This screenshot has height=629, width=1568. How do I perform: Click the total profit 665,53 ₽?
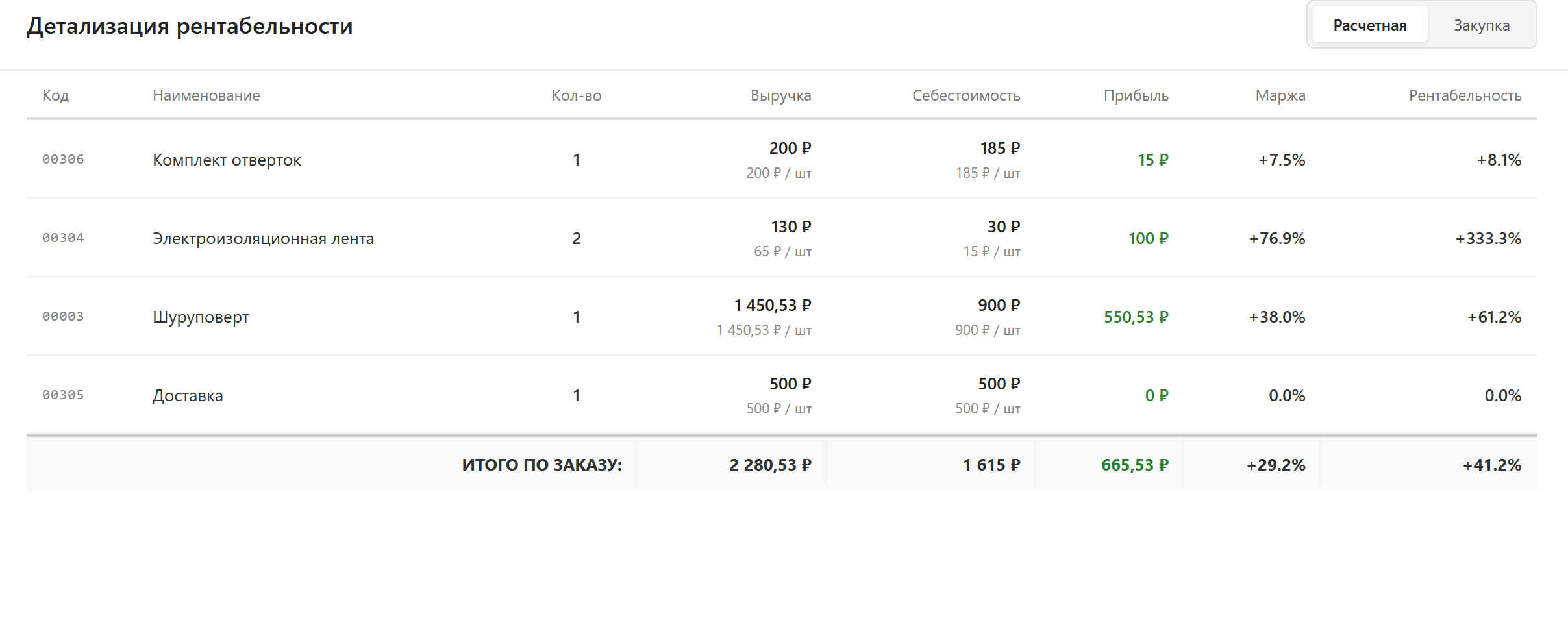coord(1134,465)
